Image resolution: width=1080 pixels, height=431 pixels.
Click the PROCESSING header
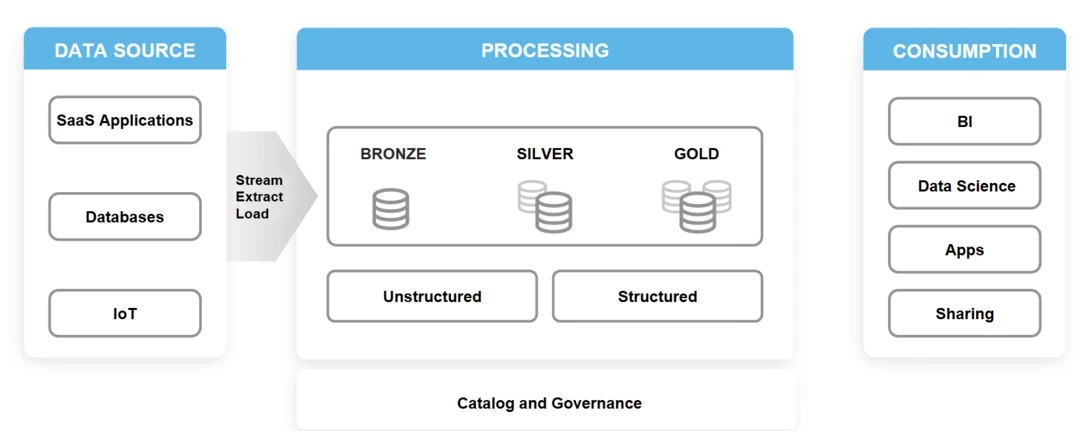545,50
